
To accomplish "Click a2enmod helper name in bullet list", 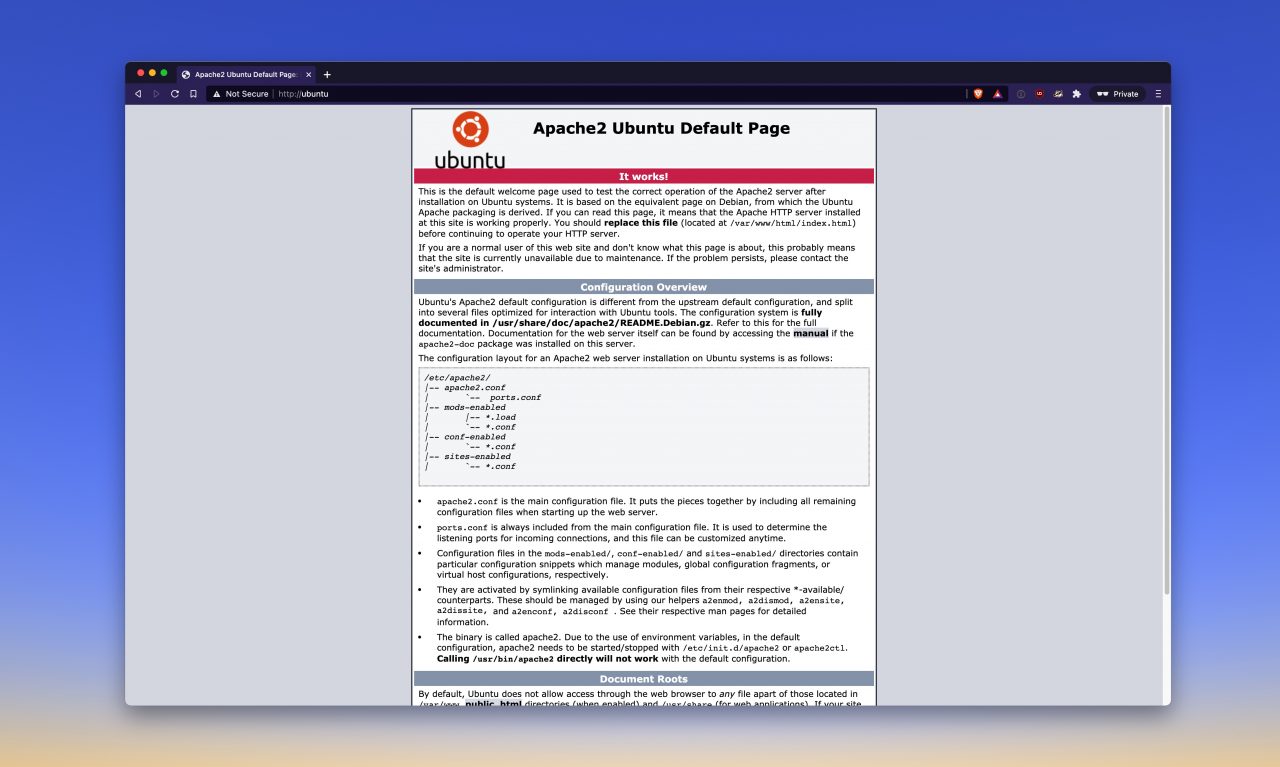I will [722, 601].
